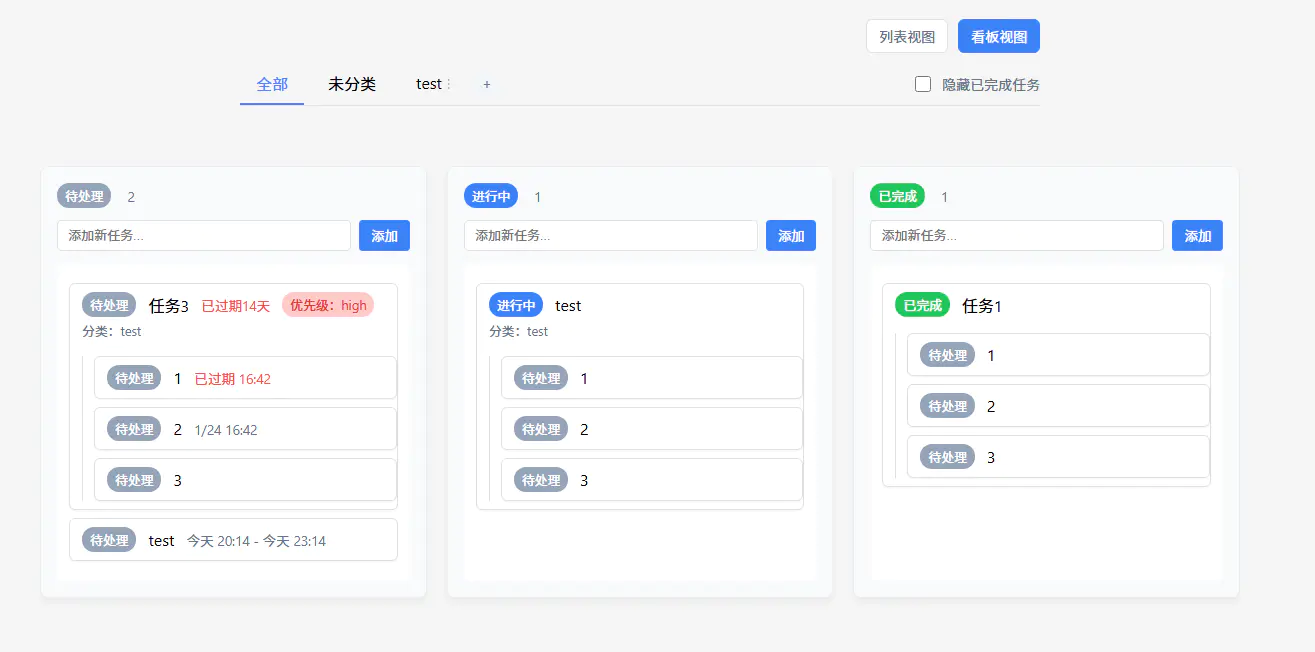This screenshot has height=652, width=1315.
Task: Select the 未分类 tab
Action: pos(352,85)
